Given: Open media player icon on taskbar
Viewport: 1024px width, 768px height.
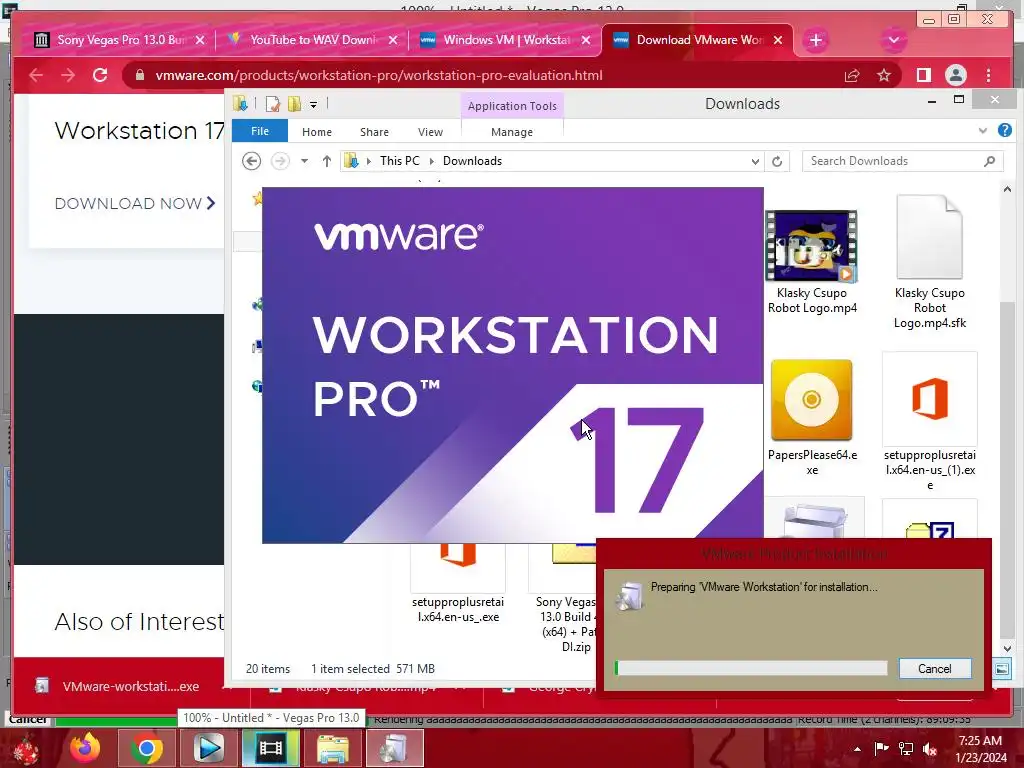Looking at the screenshot, I should 209,748.
